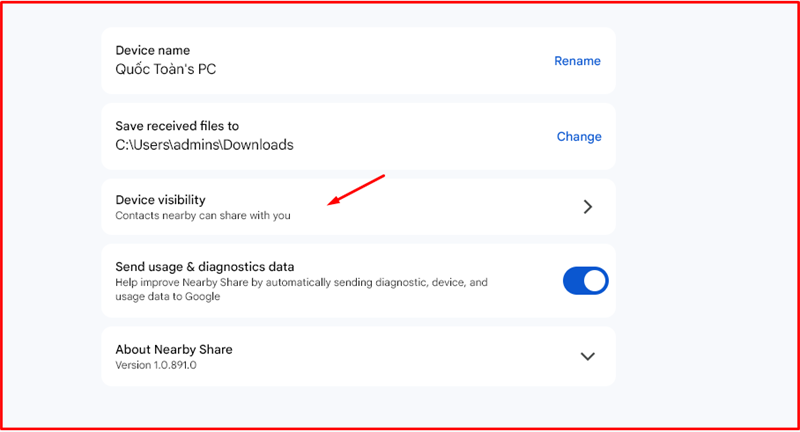The height and width of the screenshot is (432, 800).
Task: Expand About Nearby Share with down chevron
Action: pyautogui.click(x=588, y=356)
